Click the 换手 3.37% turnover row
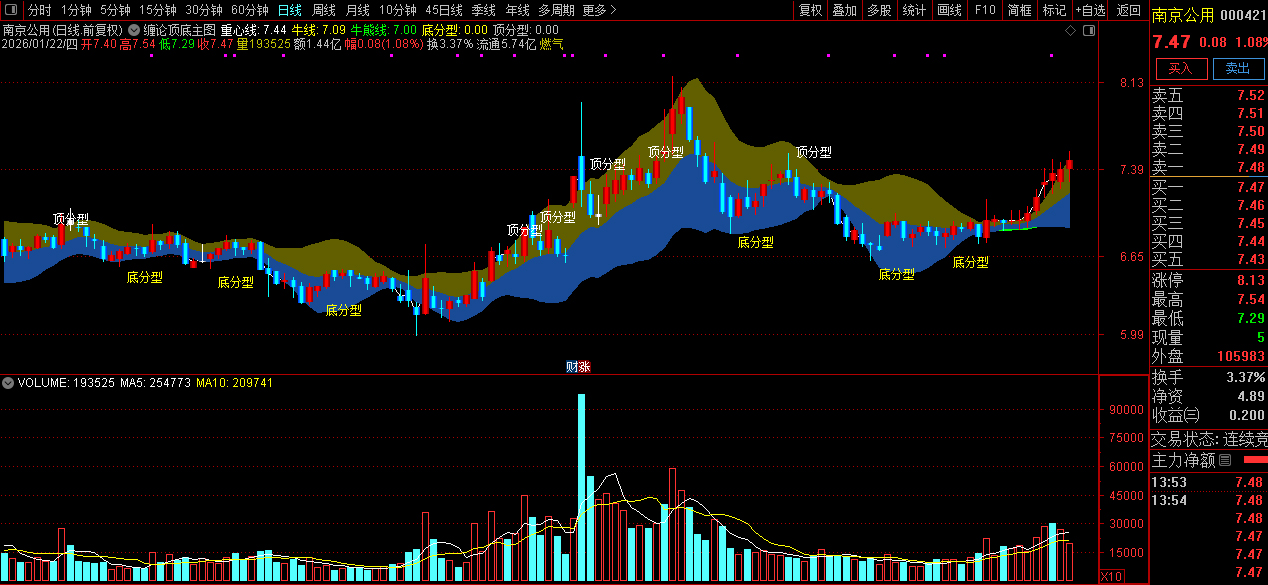1268x585 pixels. pos(1209,377)
